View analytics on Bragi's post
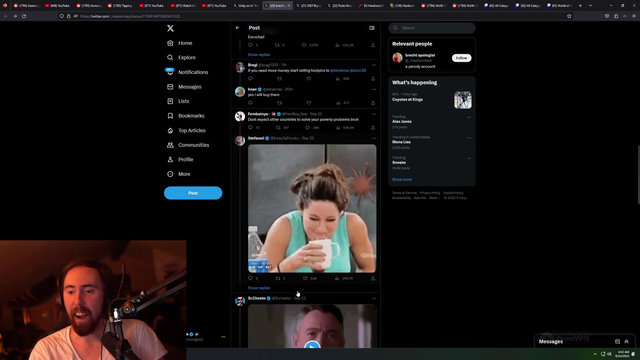The height and width of the screenshot is (360, 640). tap(342, 78)
